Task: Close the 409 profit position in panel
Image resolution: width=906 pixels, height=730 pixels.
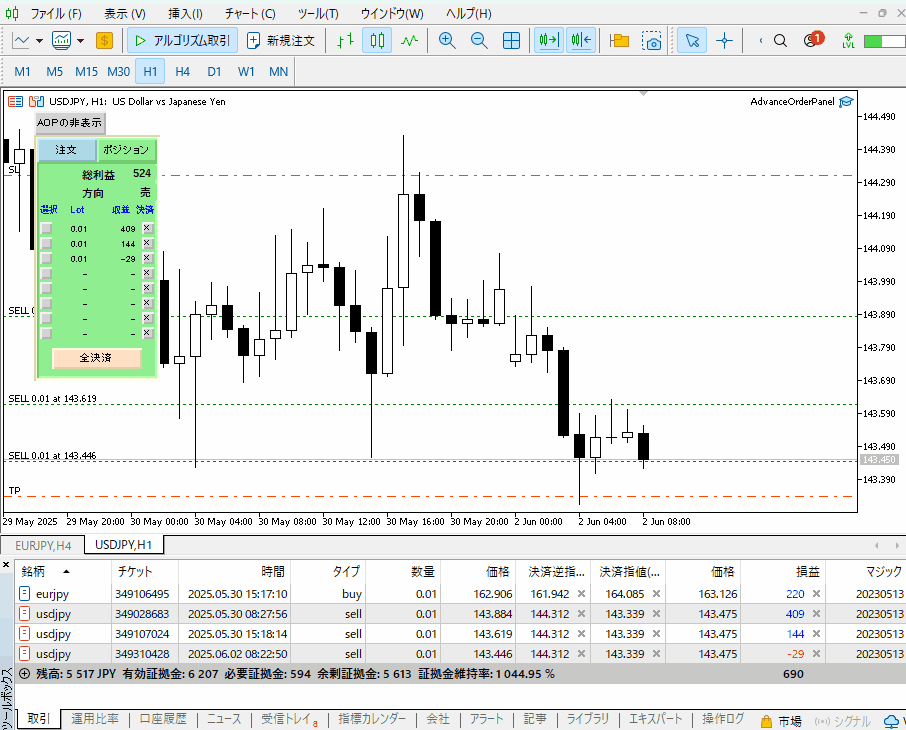Action: tap(147, 228)
